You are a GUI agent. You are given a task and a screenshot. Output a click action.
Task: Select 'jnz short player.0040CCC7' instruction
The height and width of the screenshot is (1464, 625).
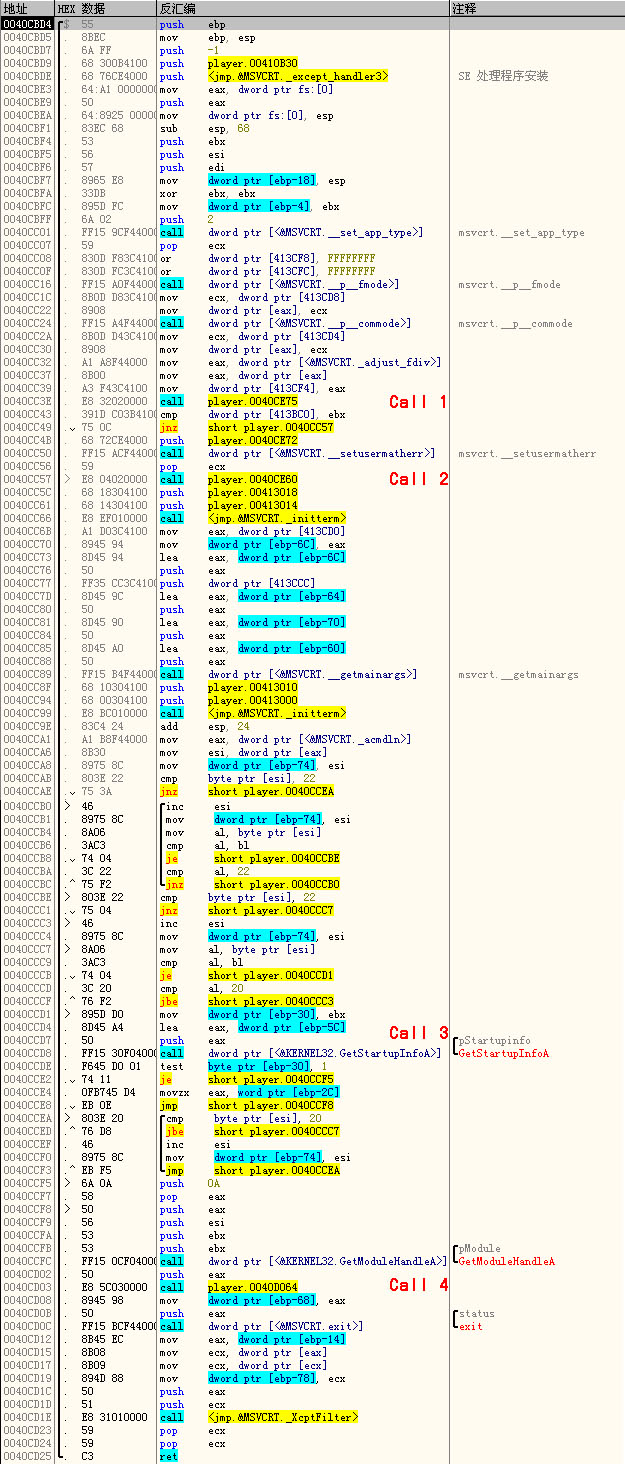pos(247,909)
